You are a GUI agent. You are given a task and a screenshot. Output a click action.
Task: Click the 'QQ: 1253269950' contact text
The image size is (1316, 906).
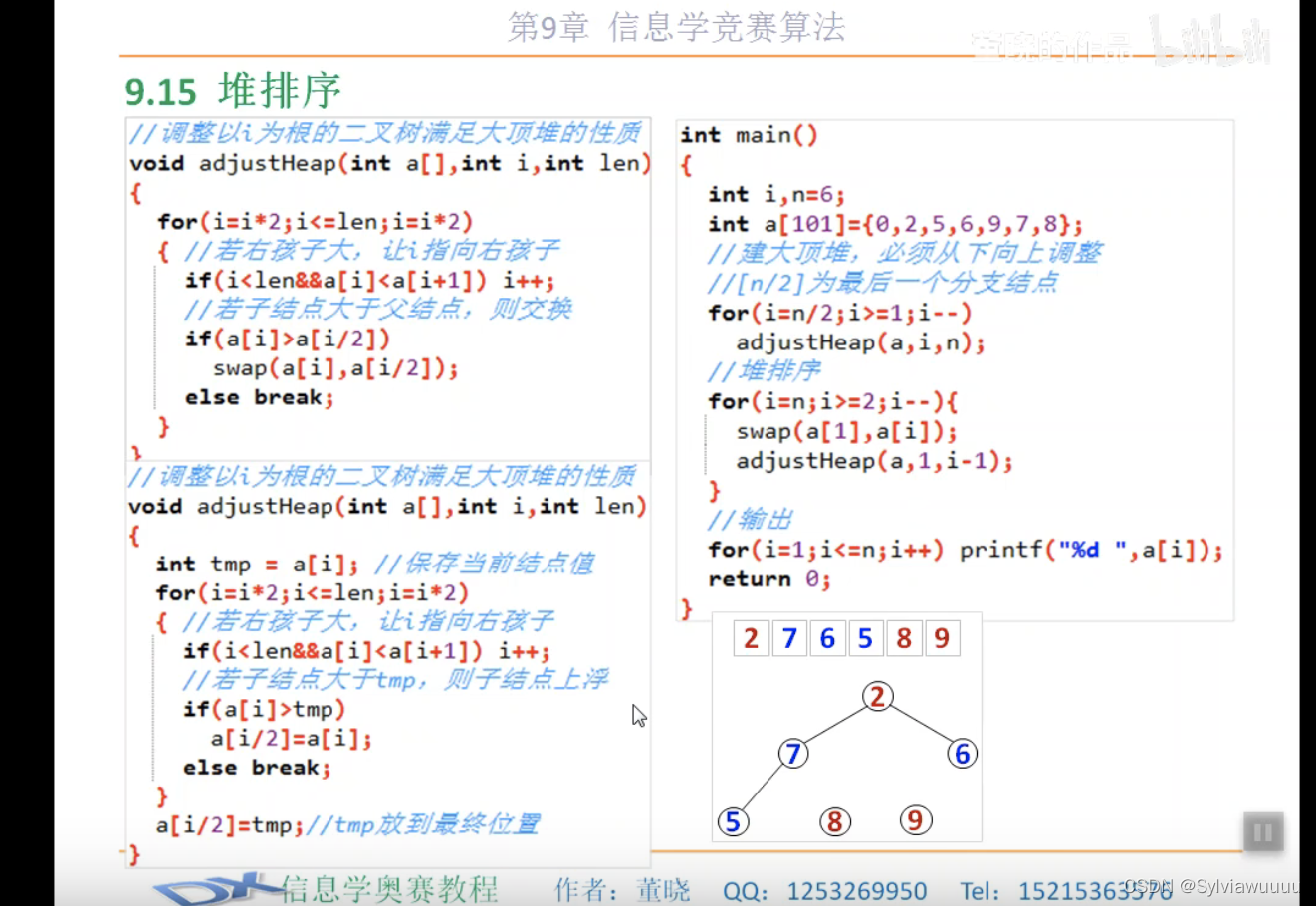pos(825,890)
